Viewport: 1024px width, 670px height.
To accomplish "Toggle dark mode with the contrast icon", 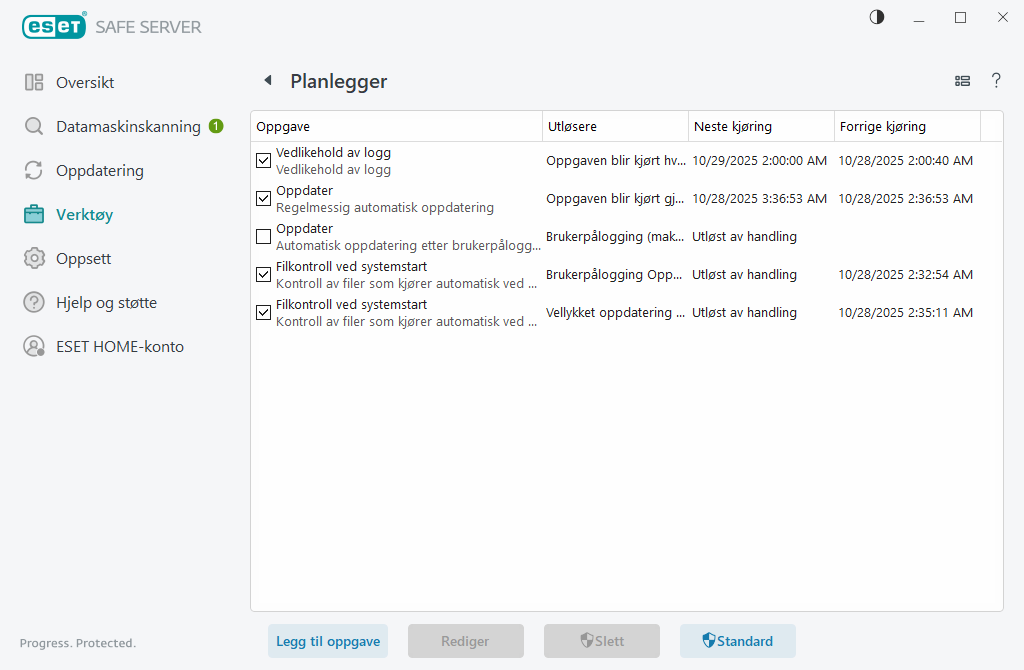I will [876, 17].
